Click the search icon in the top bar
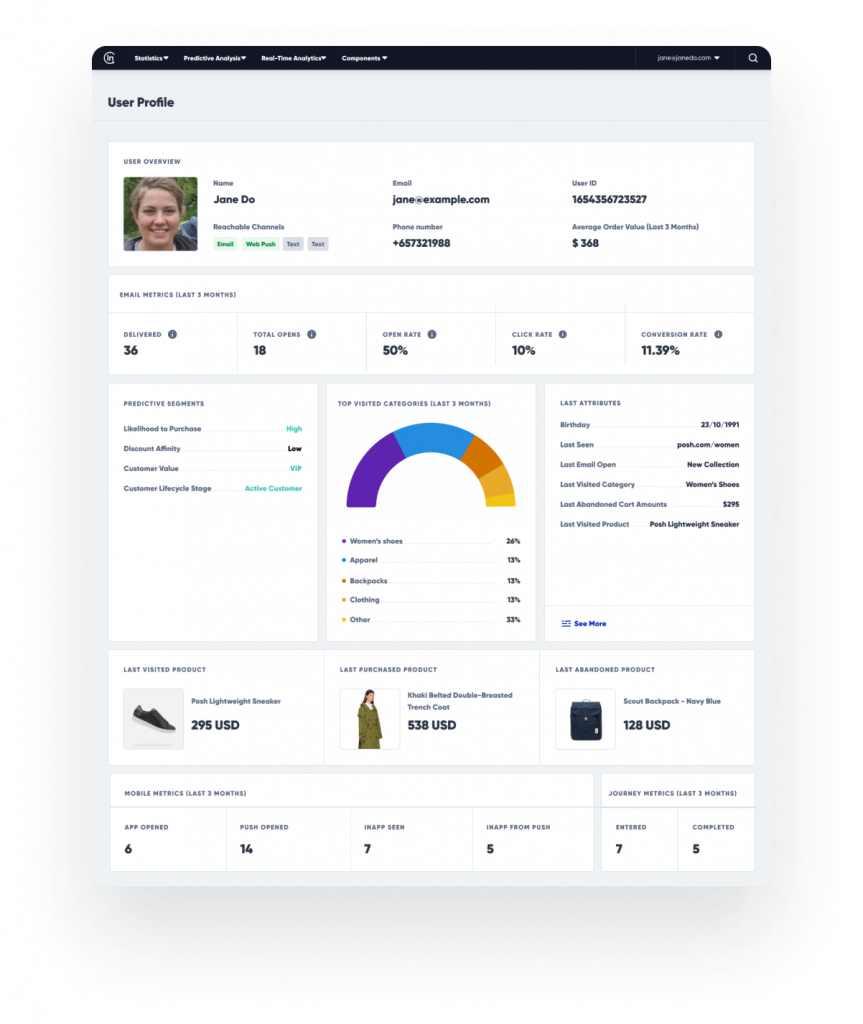The height and width of the screenshot is (1024, 863). (753, 58)
